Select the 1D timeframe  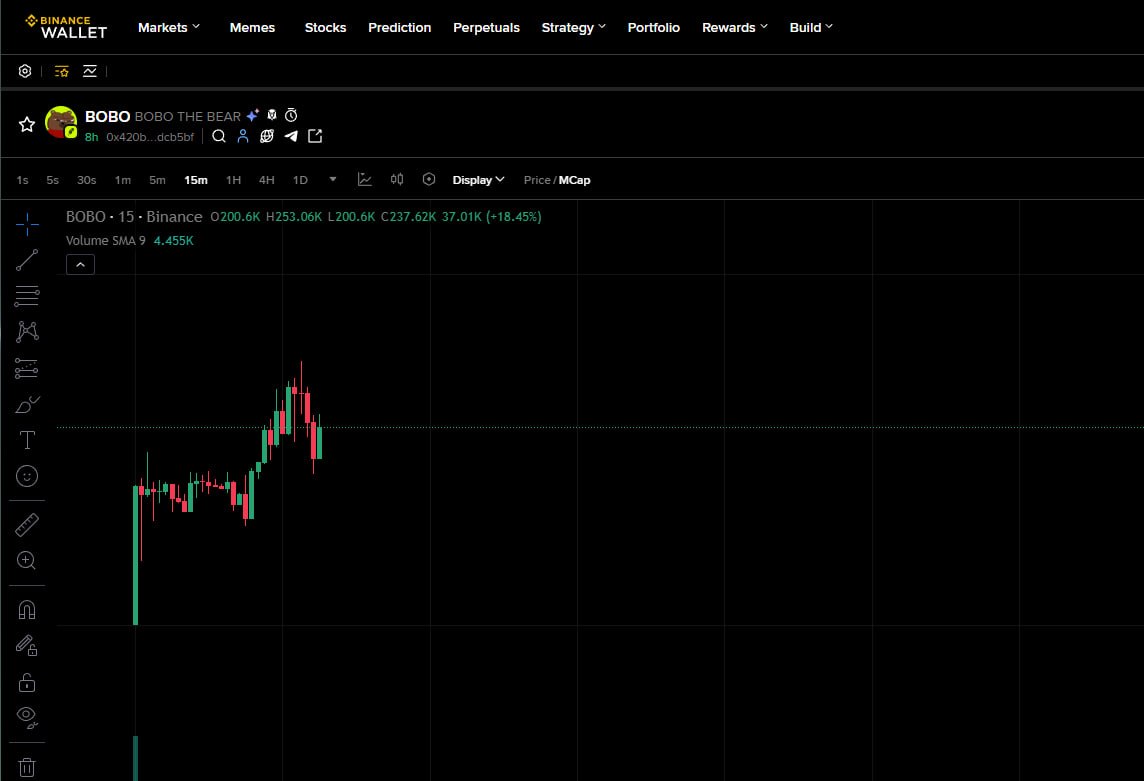click(x=301, y=180)
